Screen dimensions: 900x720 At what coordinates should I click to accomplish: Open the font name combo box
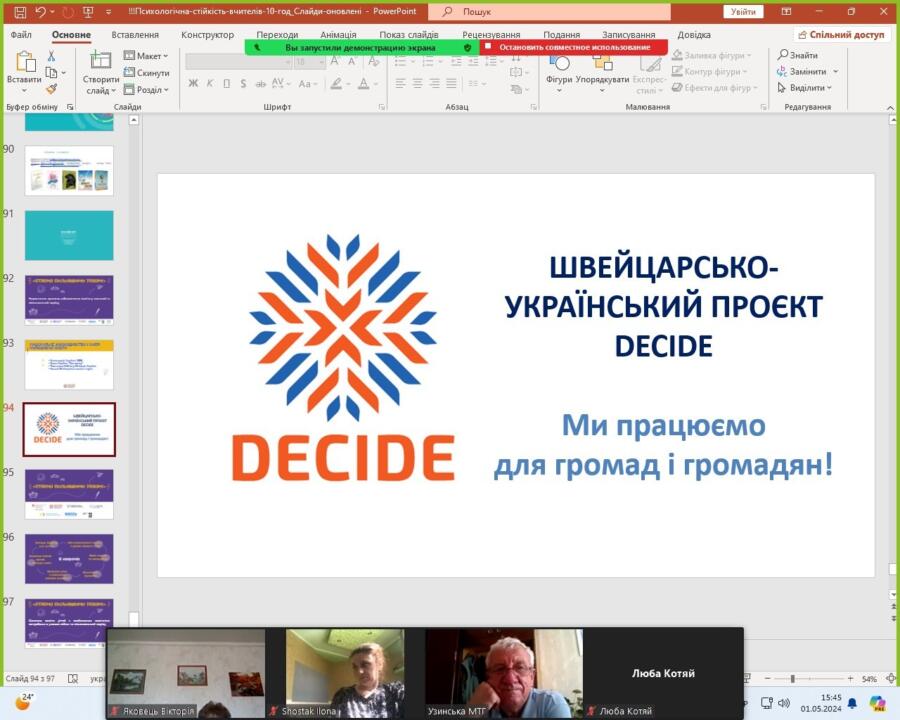[238, 61]
